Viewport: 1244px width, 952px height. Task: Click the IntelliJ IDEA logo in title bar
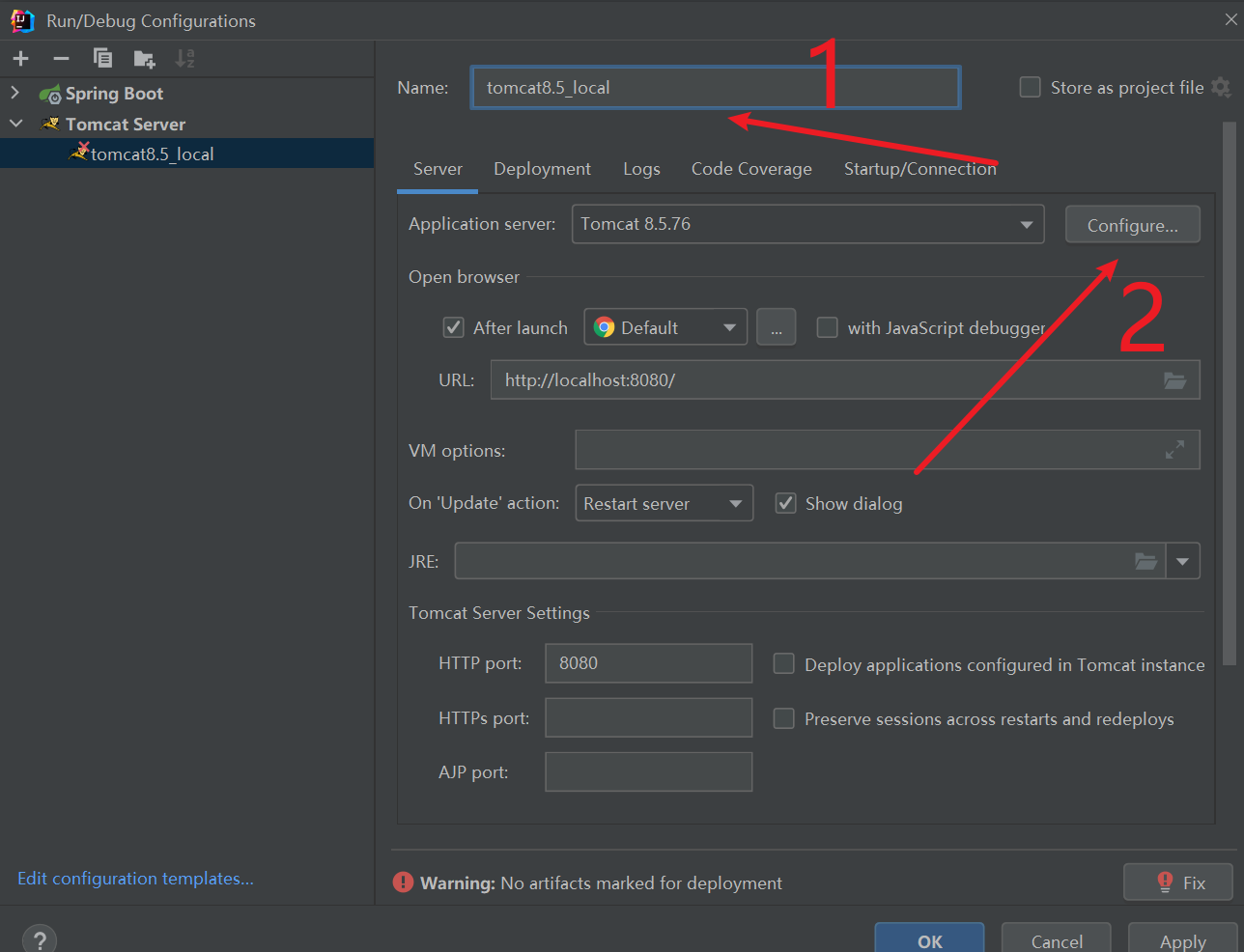point(22,20)
